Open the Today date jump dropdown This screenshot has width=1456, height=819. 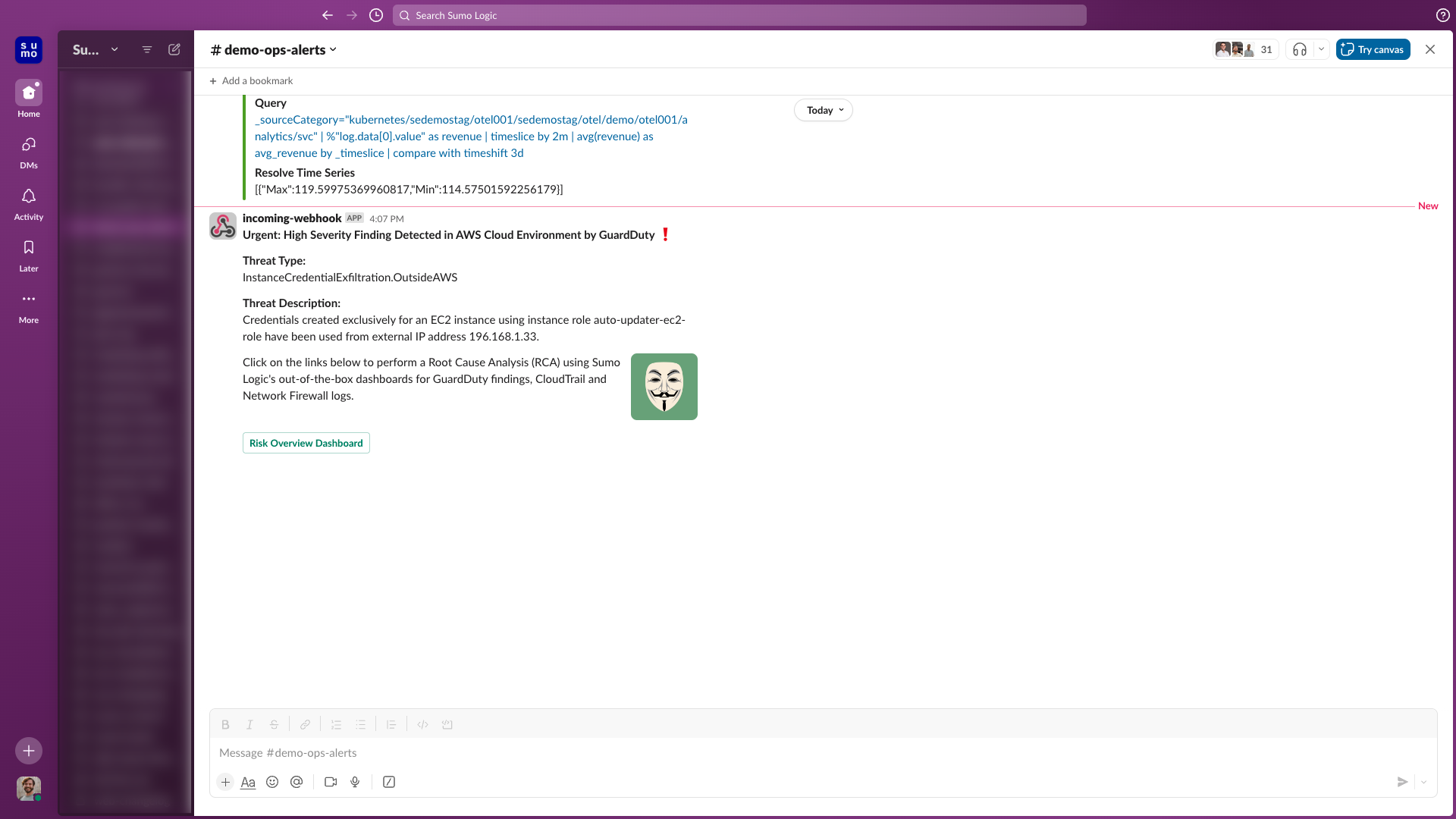point(824,111)
